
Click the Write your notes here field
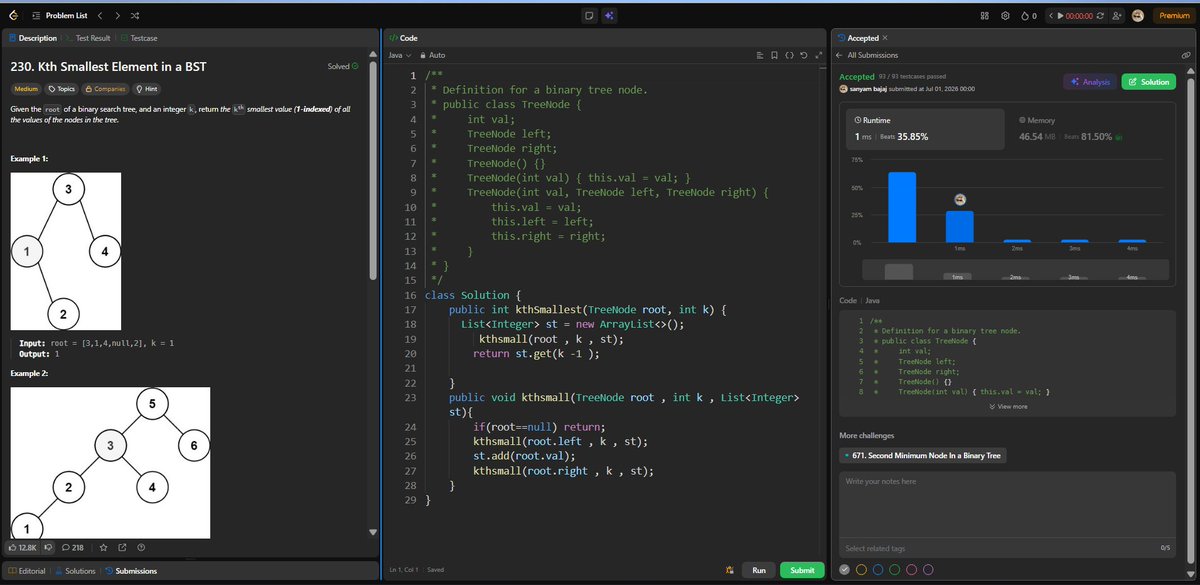1007,505
